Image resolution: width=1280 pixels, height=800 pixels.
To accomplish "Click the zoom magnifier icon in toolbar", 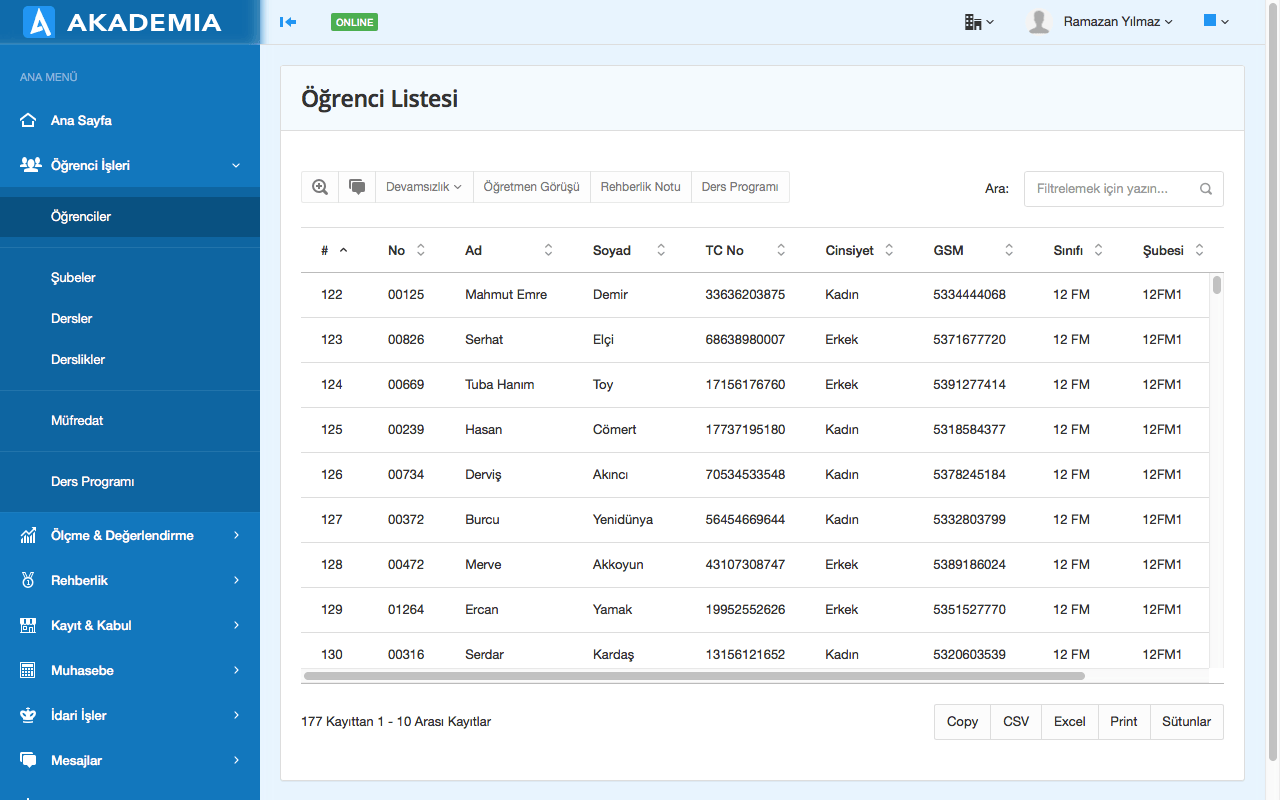I will (320, 187).
